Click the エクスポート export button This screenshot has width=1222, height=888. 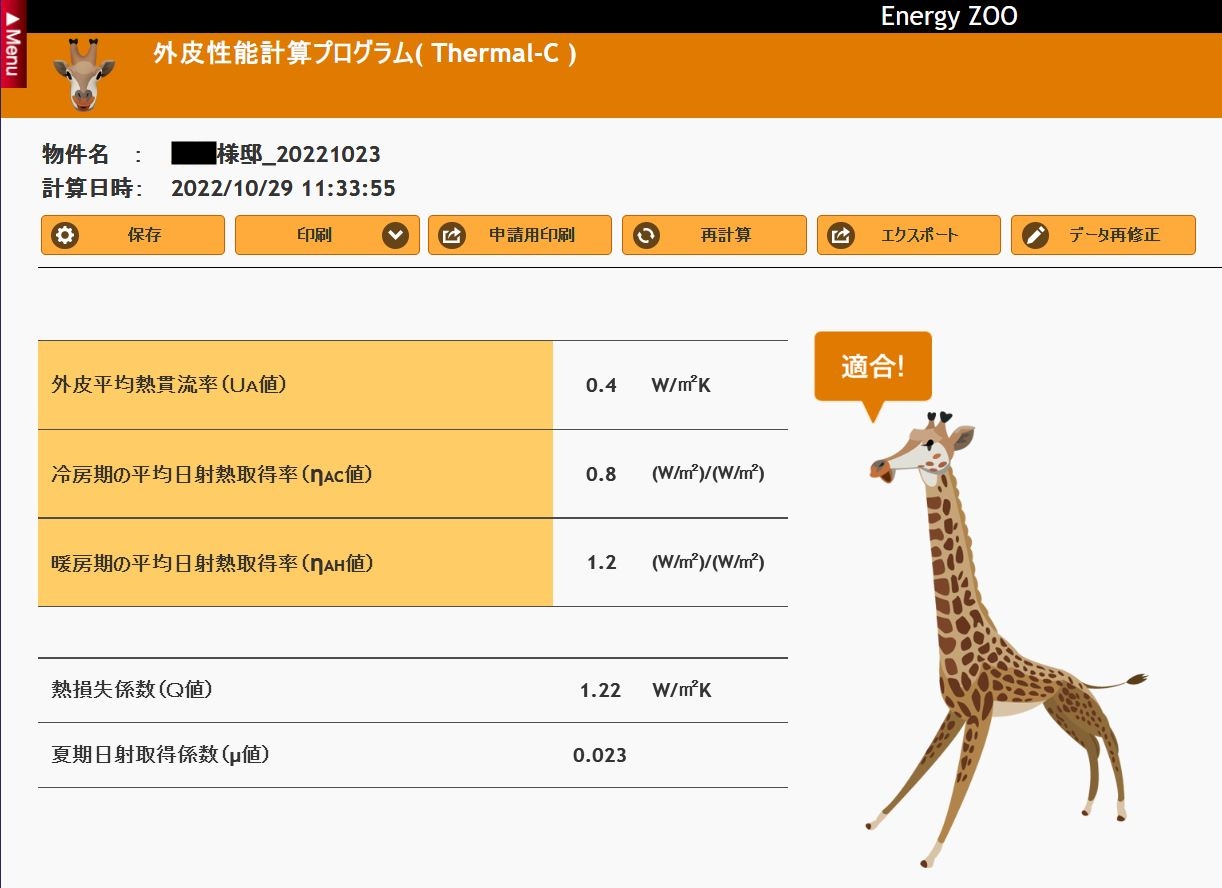click(908, 235)
